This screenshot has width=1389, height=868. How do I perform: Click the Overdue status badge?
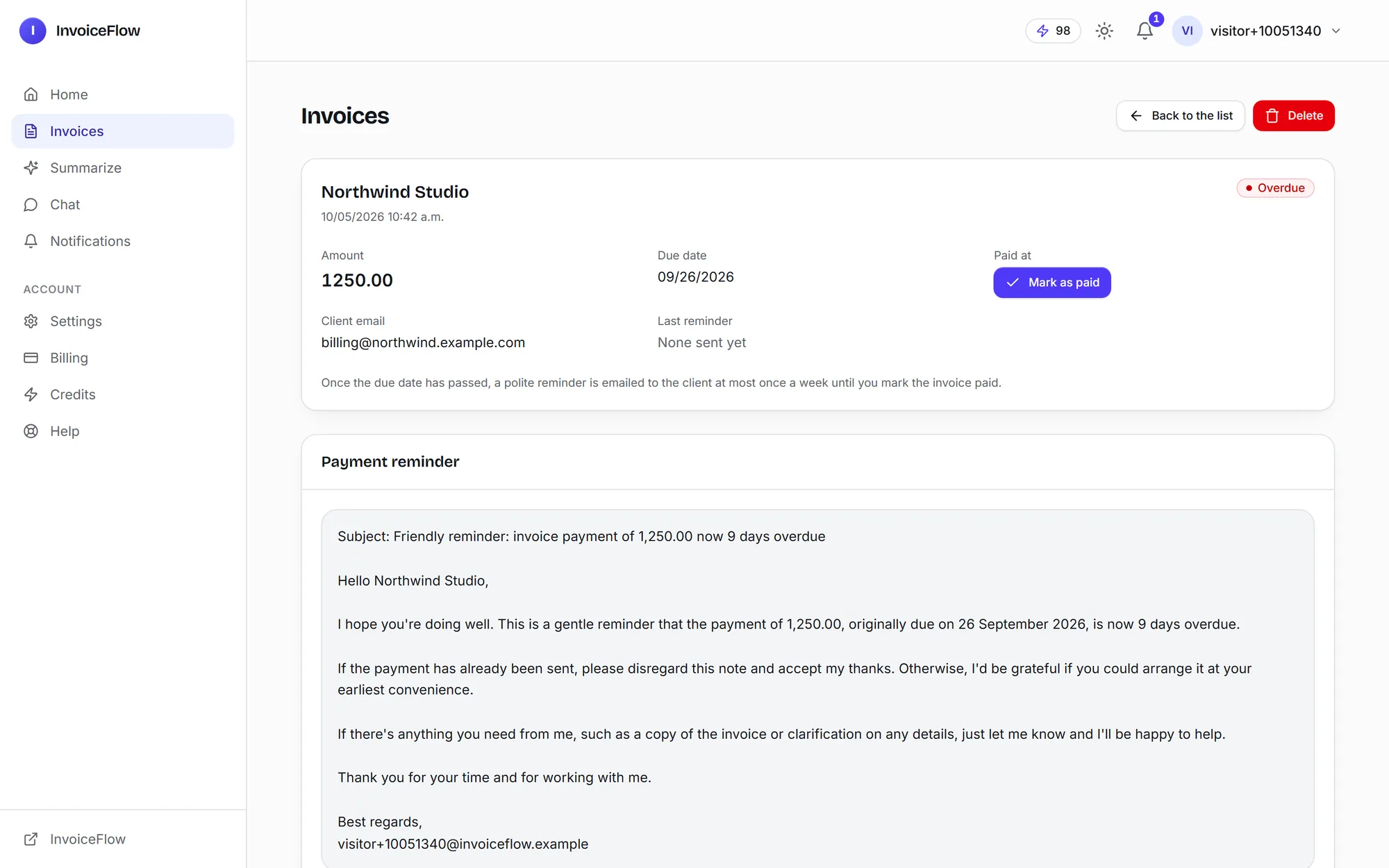tap(1275, 188)
